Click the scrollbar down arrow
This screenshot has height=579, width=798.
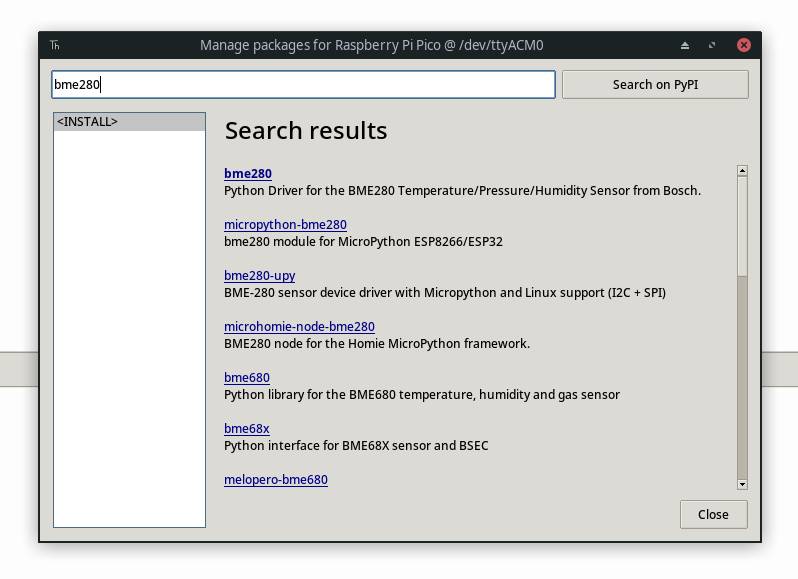pos(742,484)
